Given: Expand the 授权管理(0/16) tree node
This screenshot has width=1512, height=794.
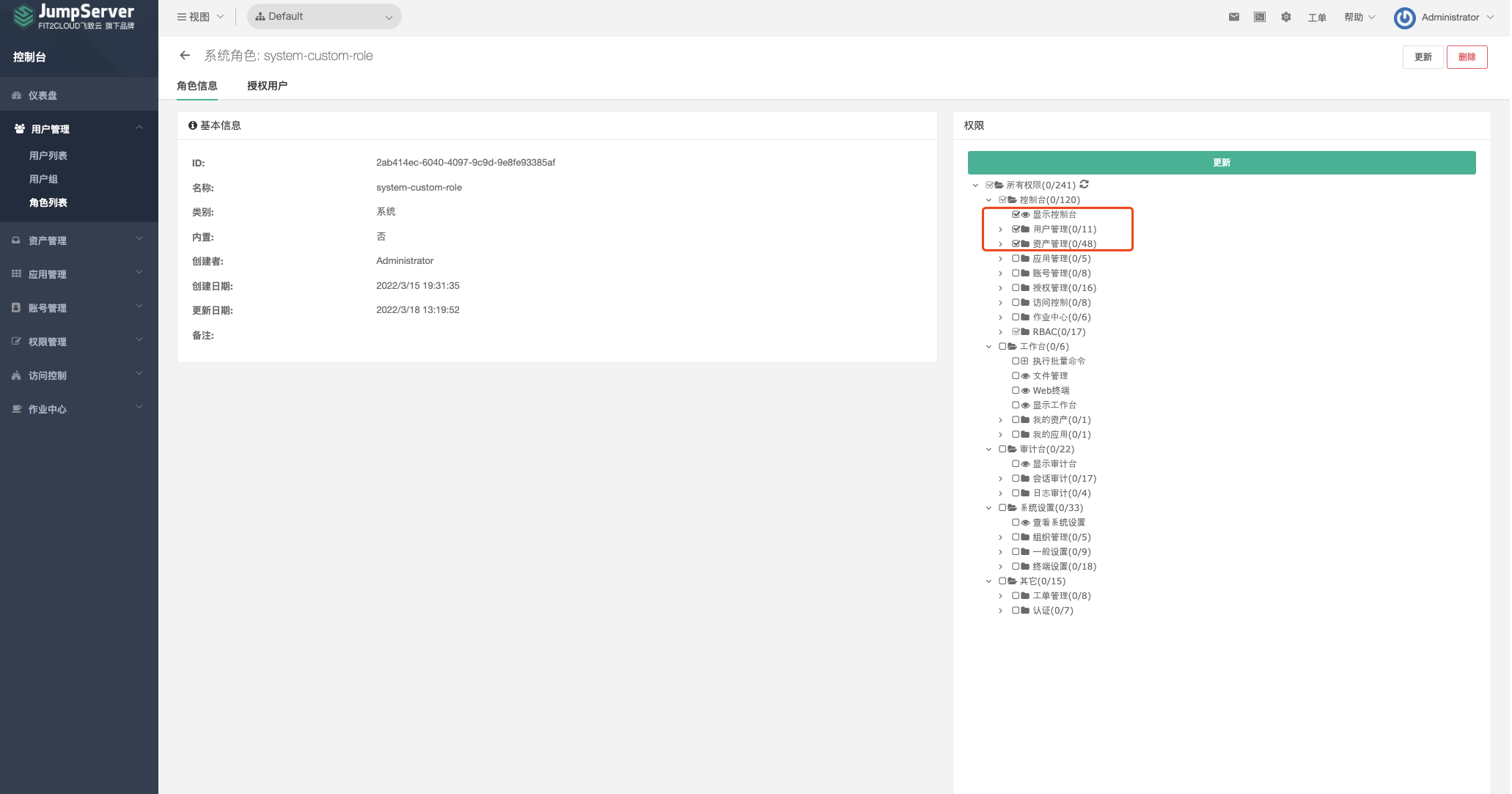Looking at the screenshot, I should 1000,288.
